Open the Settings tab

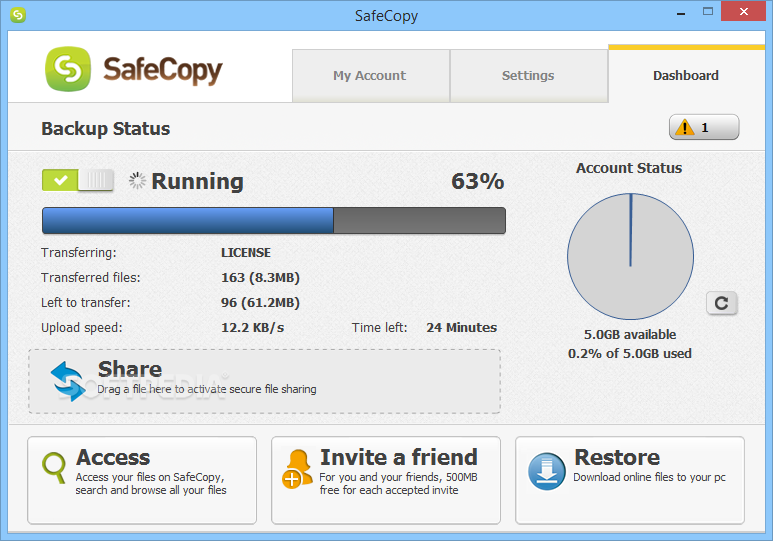pos(528,75)
